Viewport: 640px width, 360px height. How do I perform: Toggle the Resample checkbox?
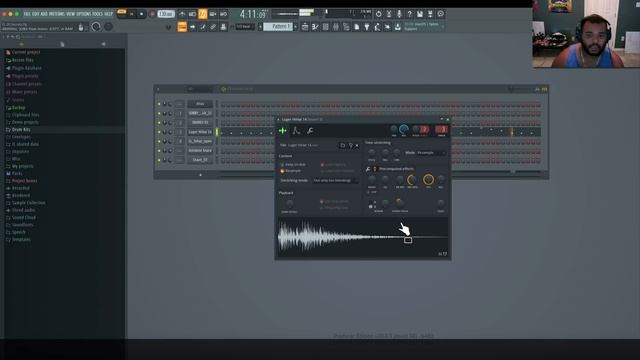(282, 171)
